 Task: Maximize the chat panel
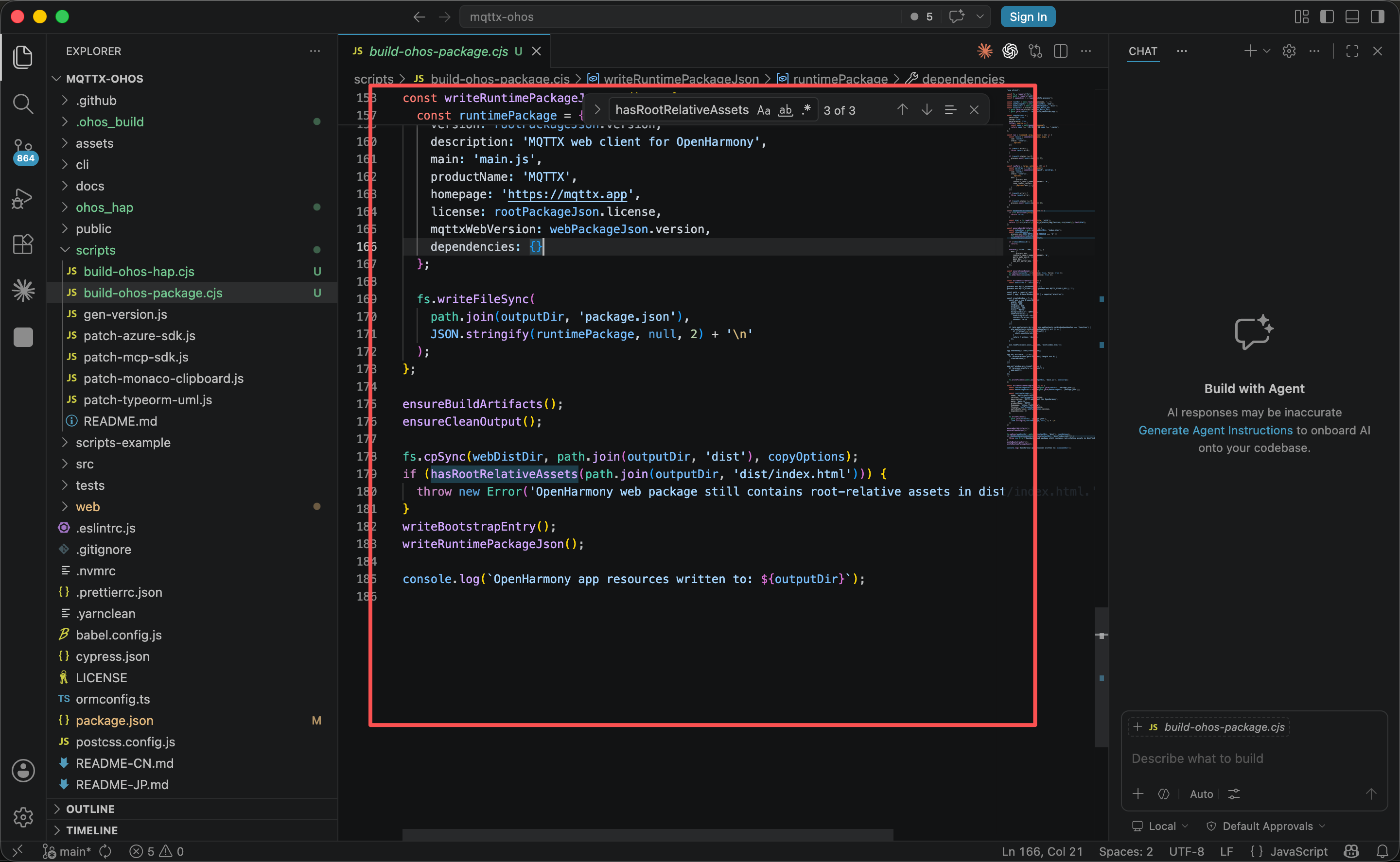click(x=1352, y=52)
